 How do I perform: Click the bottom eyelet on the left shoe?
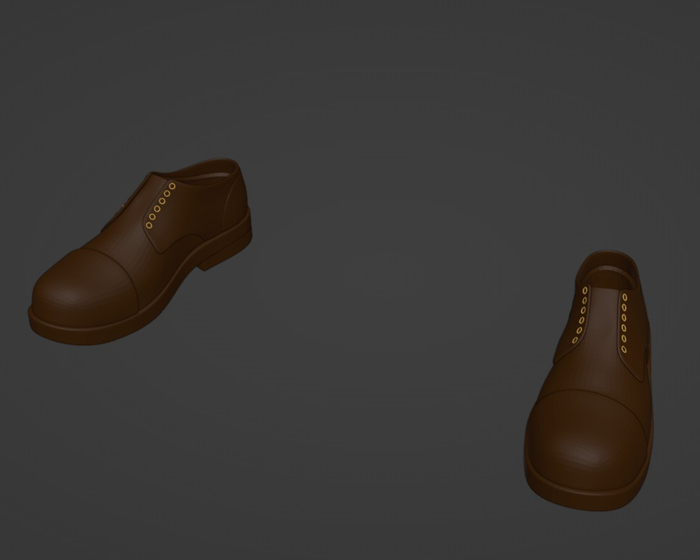pyautogui.click(x=150, y=225)
